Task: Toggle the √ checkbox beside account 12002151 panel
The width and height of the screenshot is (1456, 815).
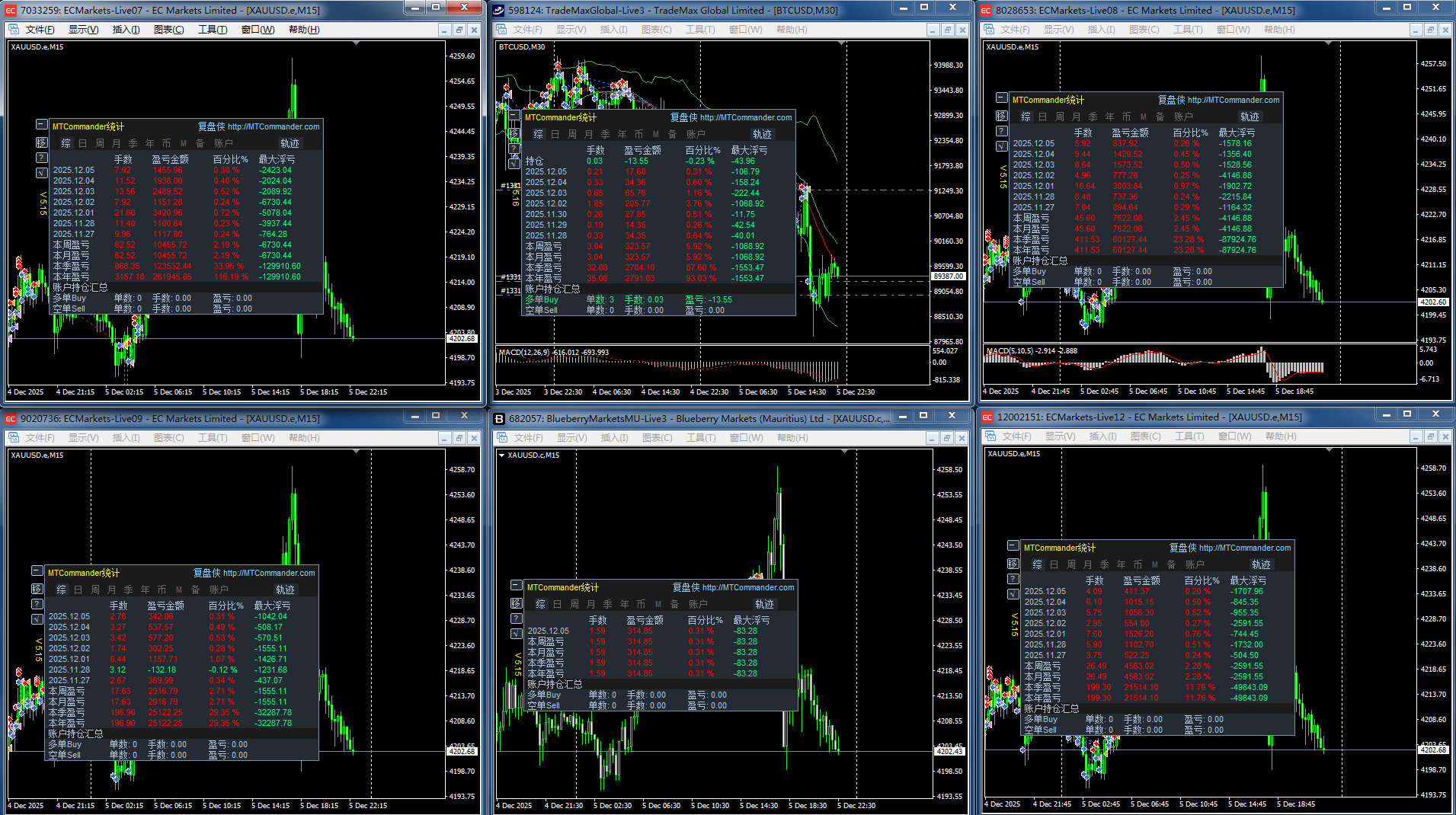Action: tap(1013, 594)
